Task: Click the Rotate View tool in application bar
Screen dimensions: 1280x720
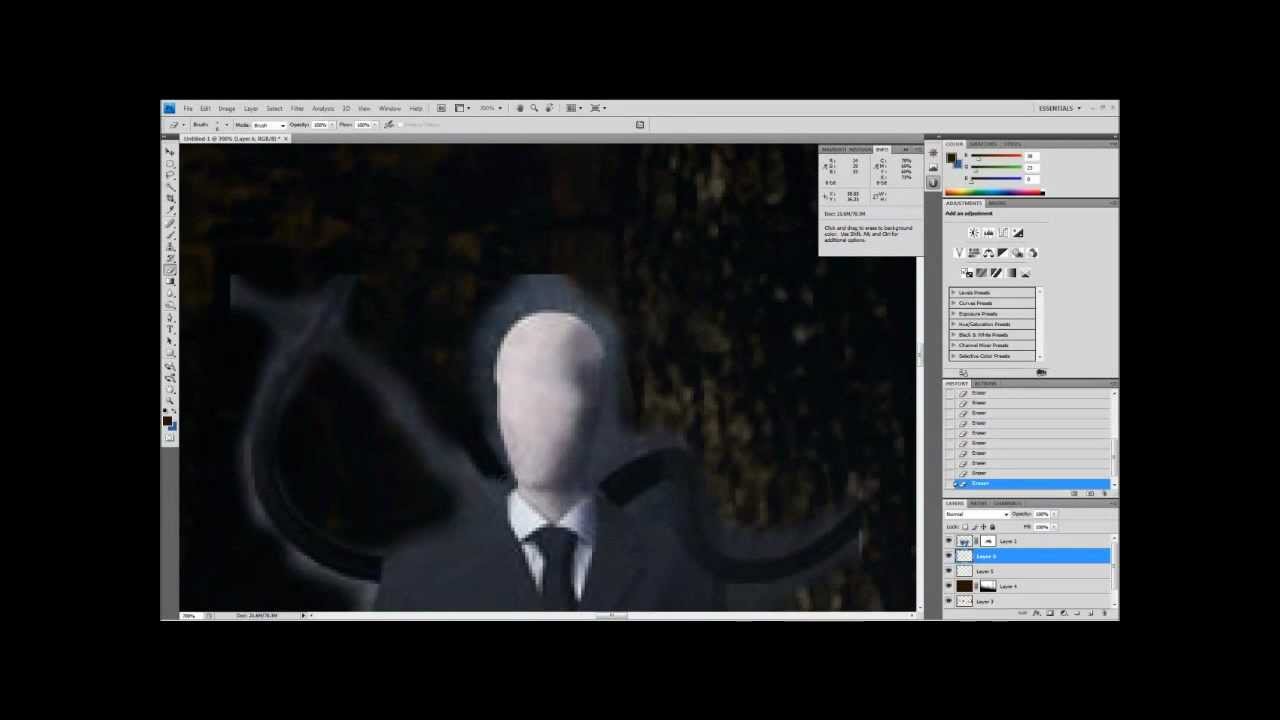Action: [548, 108]
